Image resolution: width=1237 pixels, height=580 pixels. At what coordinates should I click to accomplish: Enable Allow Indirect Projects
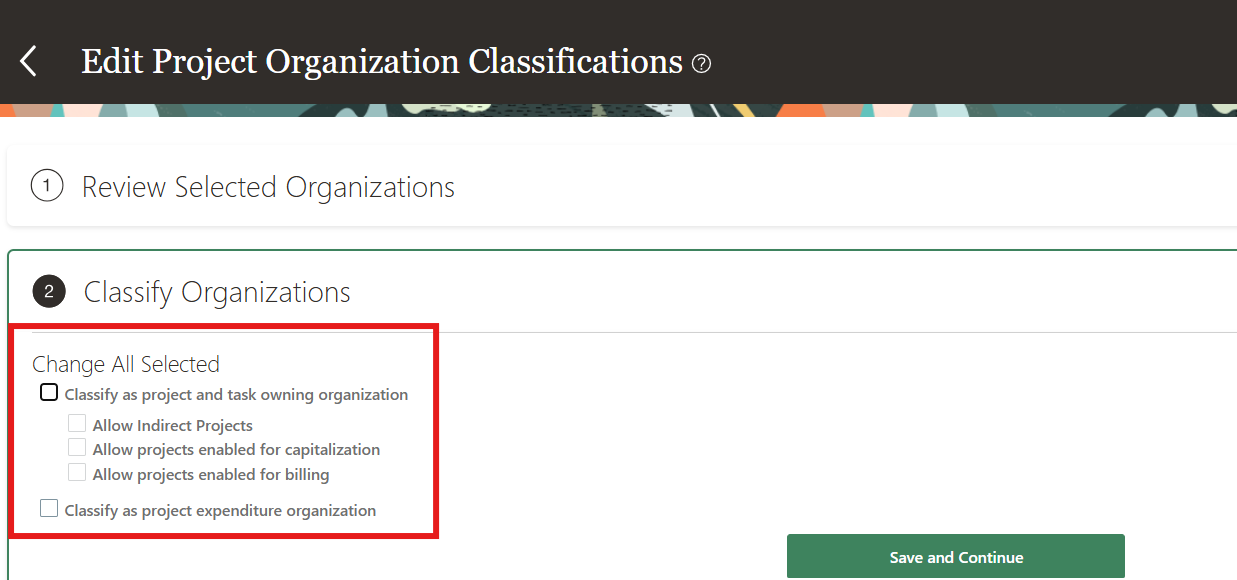(77, 423)
